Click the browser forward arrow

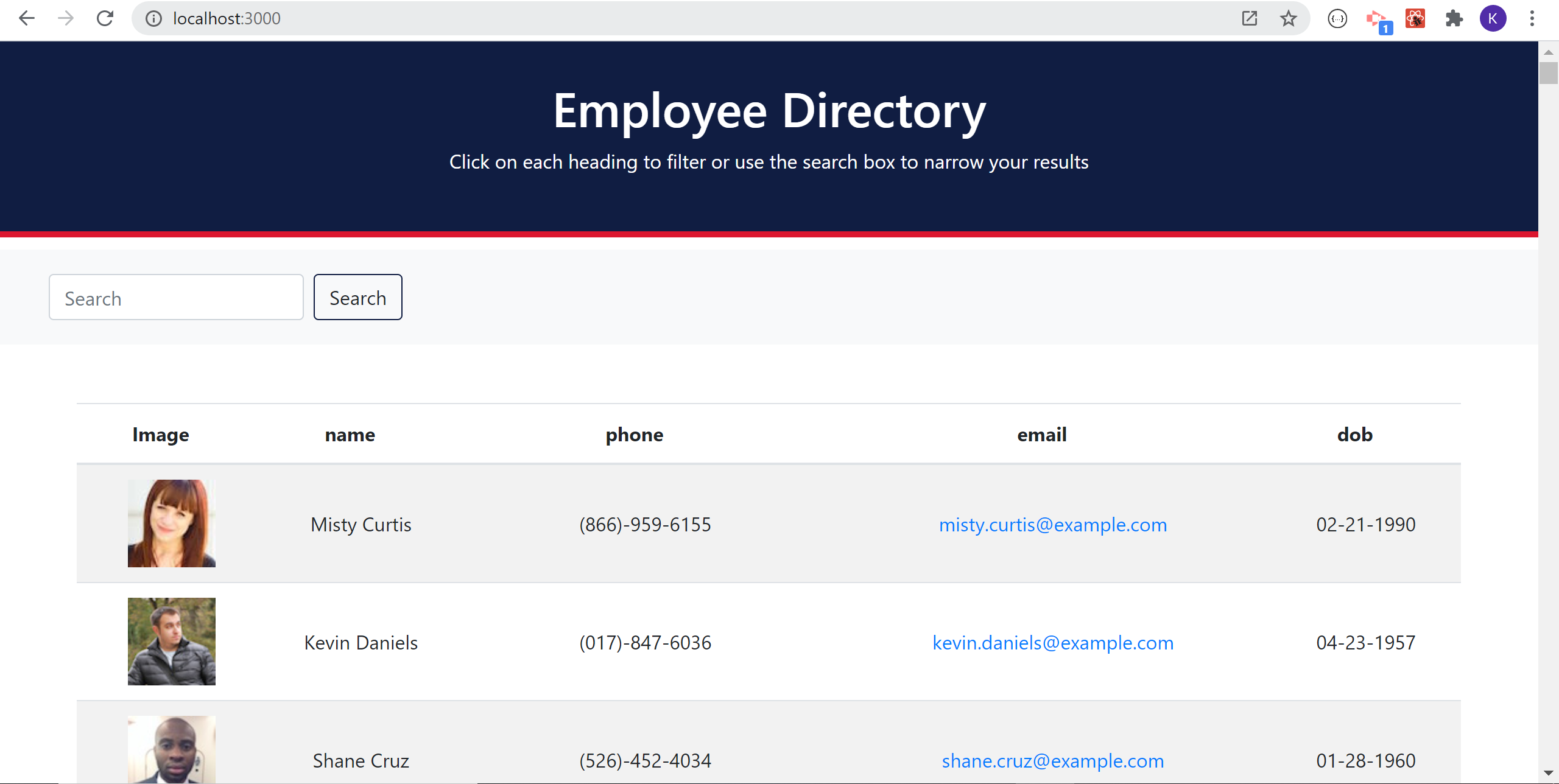[66, 18]
